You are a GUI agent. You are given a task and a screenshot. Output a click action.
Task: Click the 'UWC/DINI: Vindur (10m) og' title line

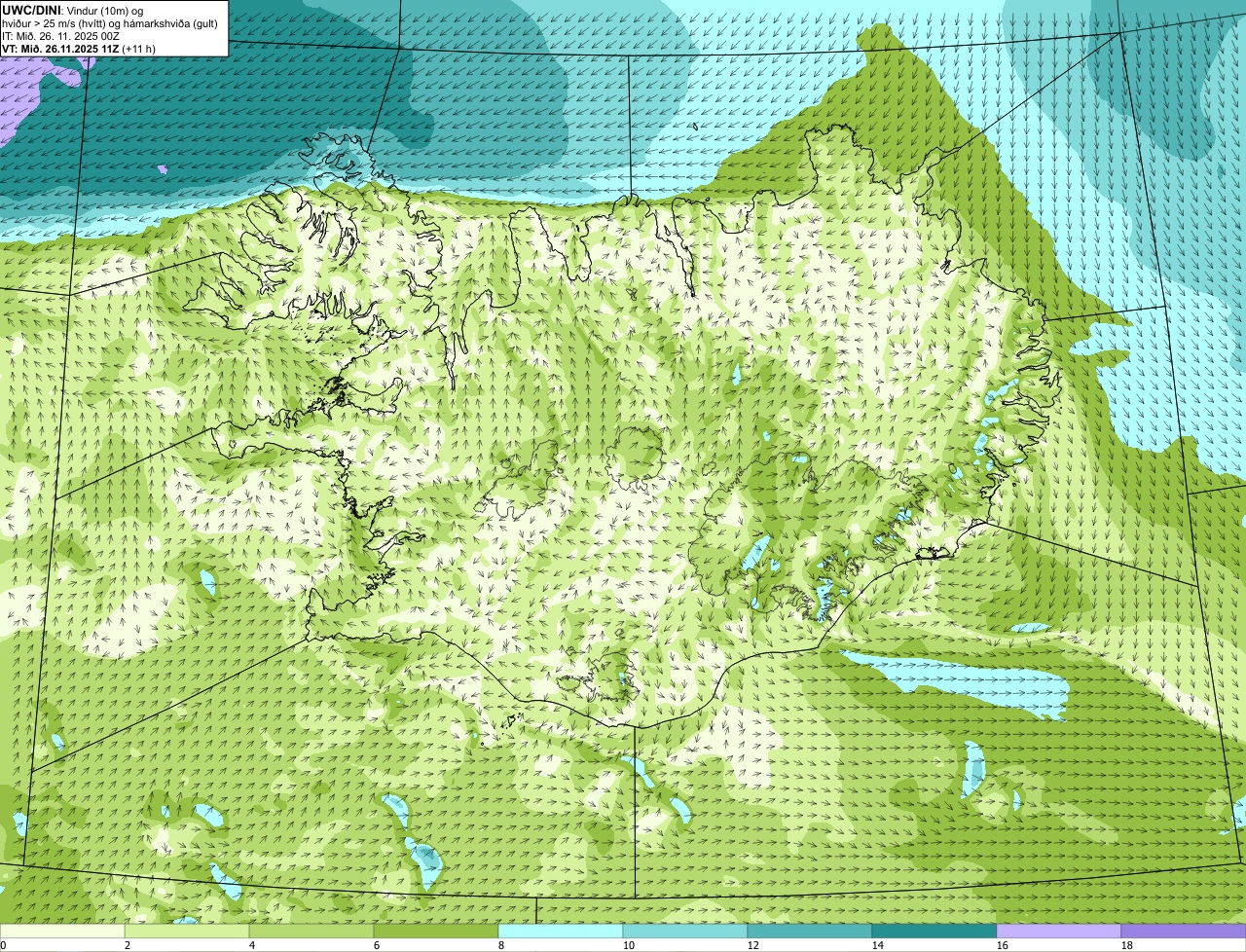point(73,10)
